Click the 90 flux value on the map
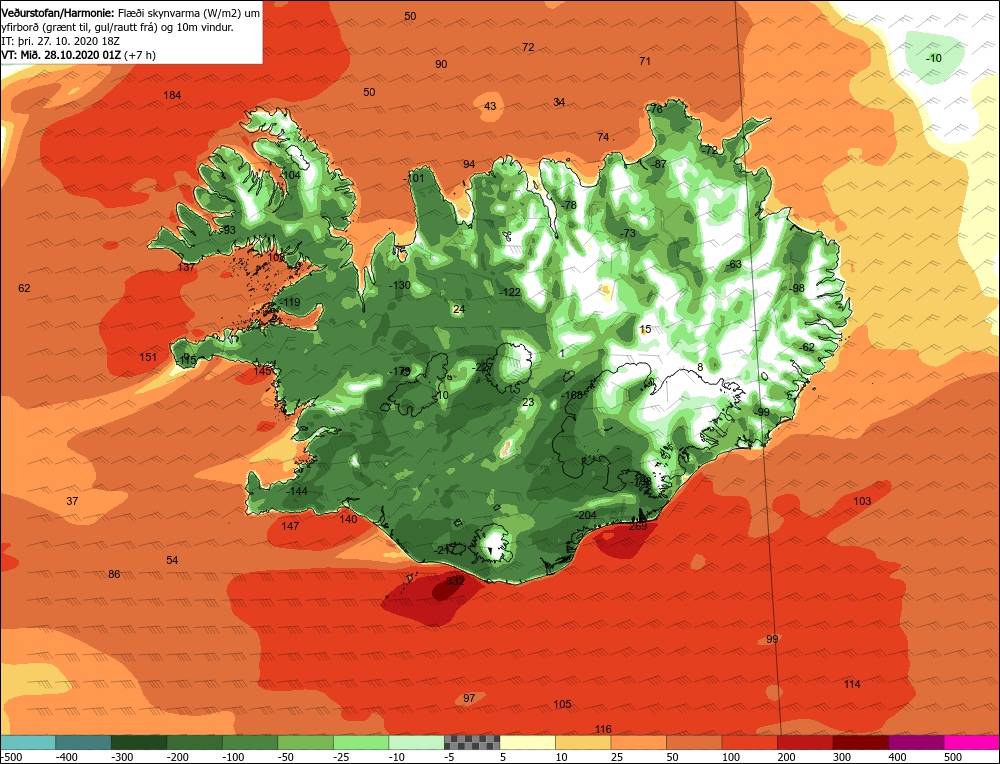Screen dimensions: 1000x764 point(441,64)
